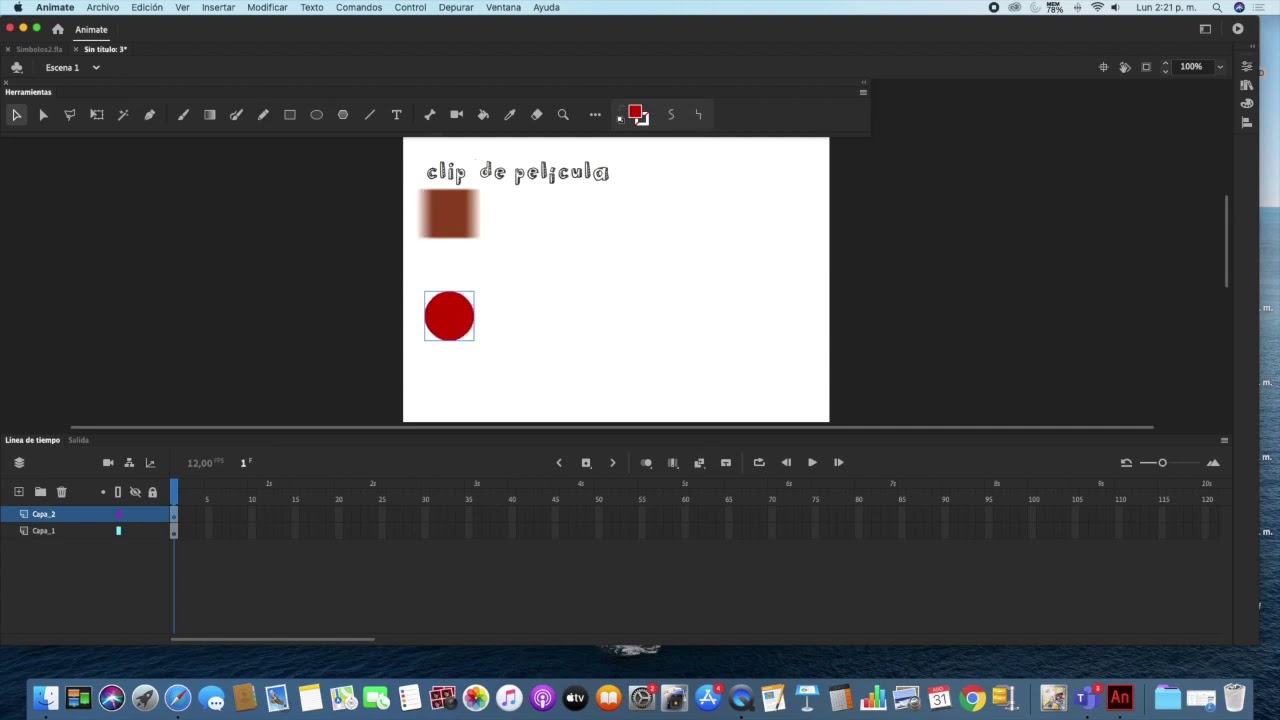The image size is (1280, 720).
Task: Select the Eraser tool
Action: tap(536, 115)
